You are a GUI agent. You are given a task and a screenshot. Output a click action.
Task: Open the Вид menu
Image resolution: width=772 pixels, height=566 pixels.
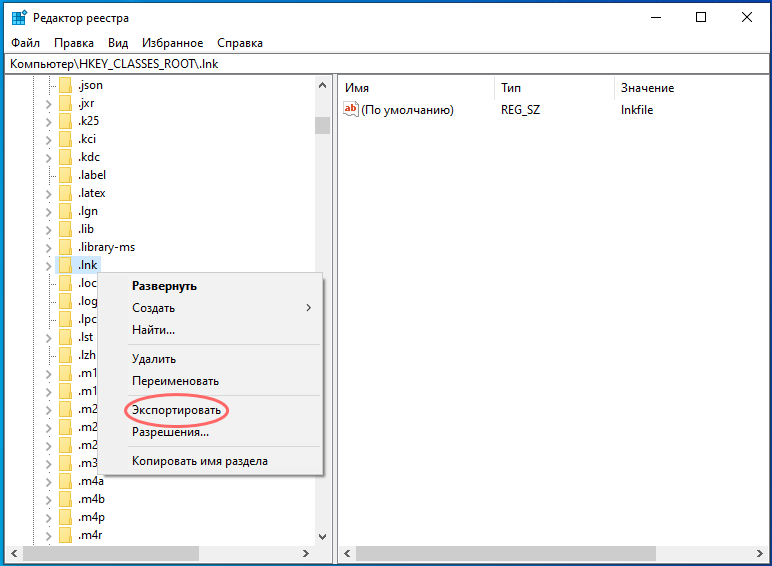coord(118,43)
